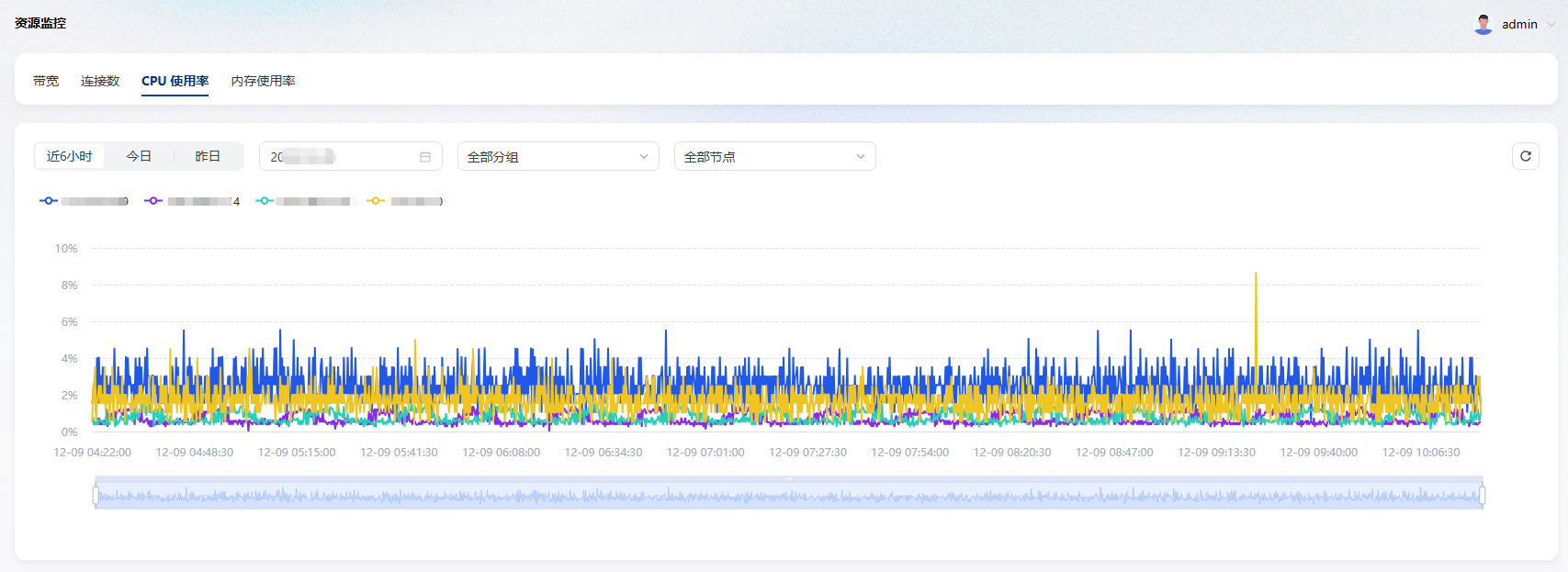Open the 全部分组 dropdown
Screen dimensions: 1568x572
[x=558, y=157]
